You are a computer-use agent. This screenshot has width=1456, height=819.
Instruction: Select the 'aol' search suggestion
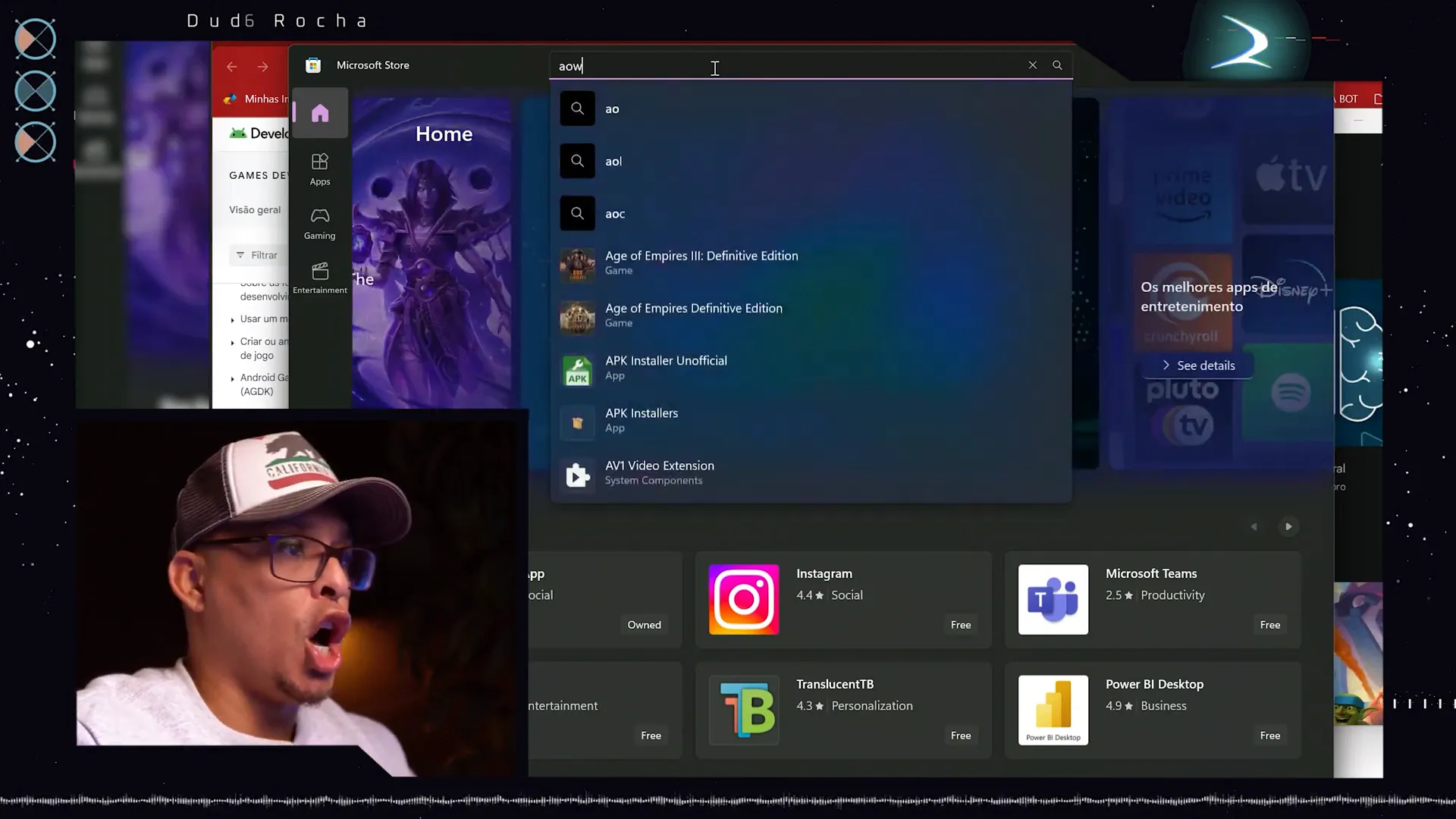(x=811, y=161)
